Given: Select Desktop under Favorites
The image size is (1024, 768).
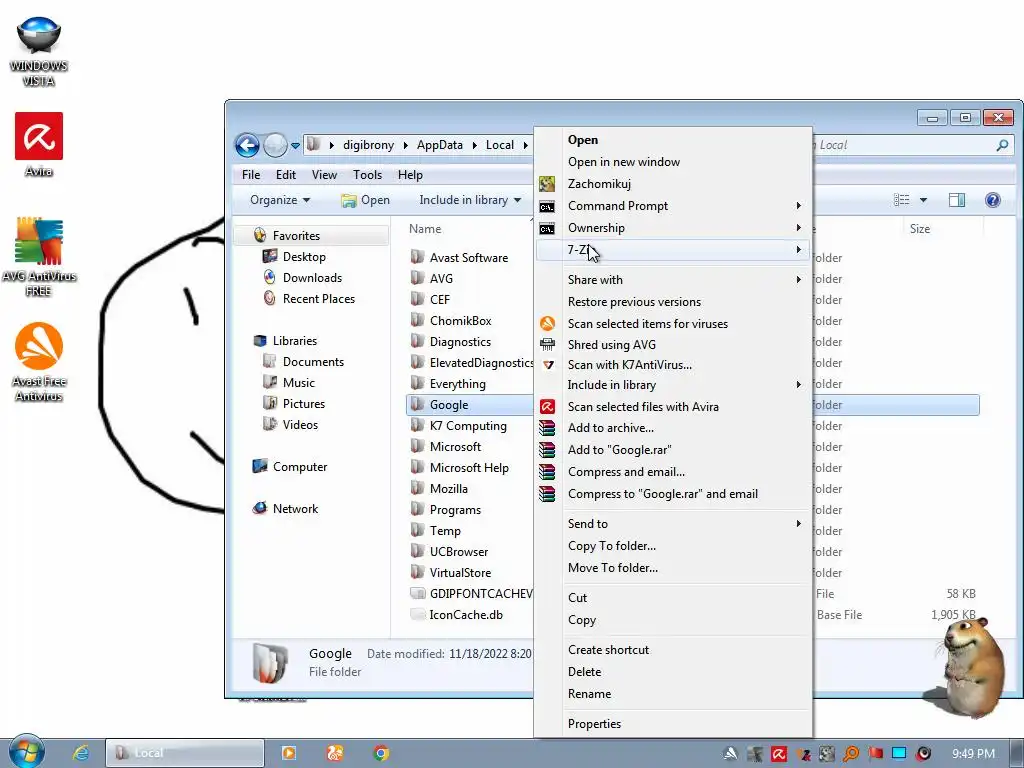Looking at the screenshot, I should [295, 257].
